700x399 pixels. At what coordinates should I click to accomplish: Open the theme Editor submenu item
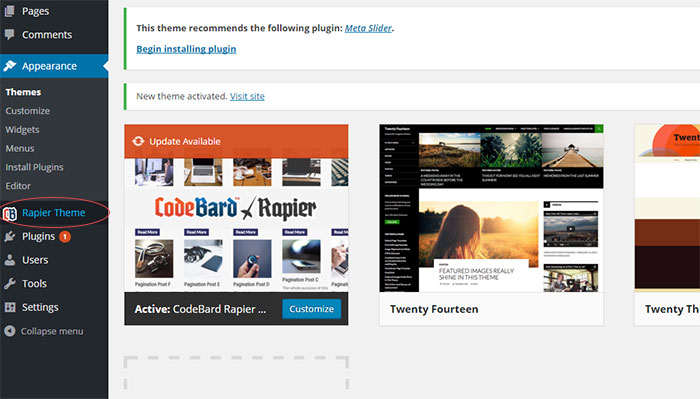coord(18,186)
